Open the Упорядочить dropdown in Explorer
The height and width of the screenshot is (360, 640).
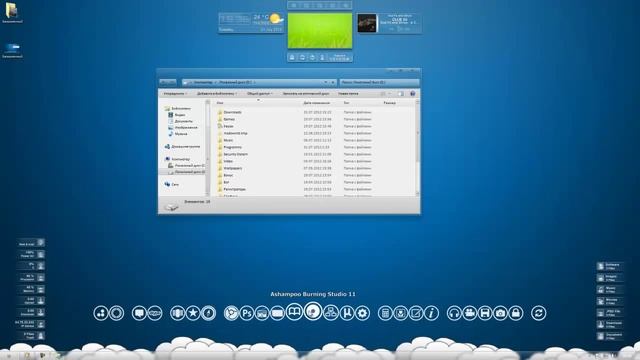click(x=175, y=93)
